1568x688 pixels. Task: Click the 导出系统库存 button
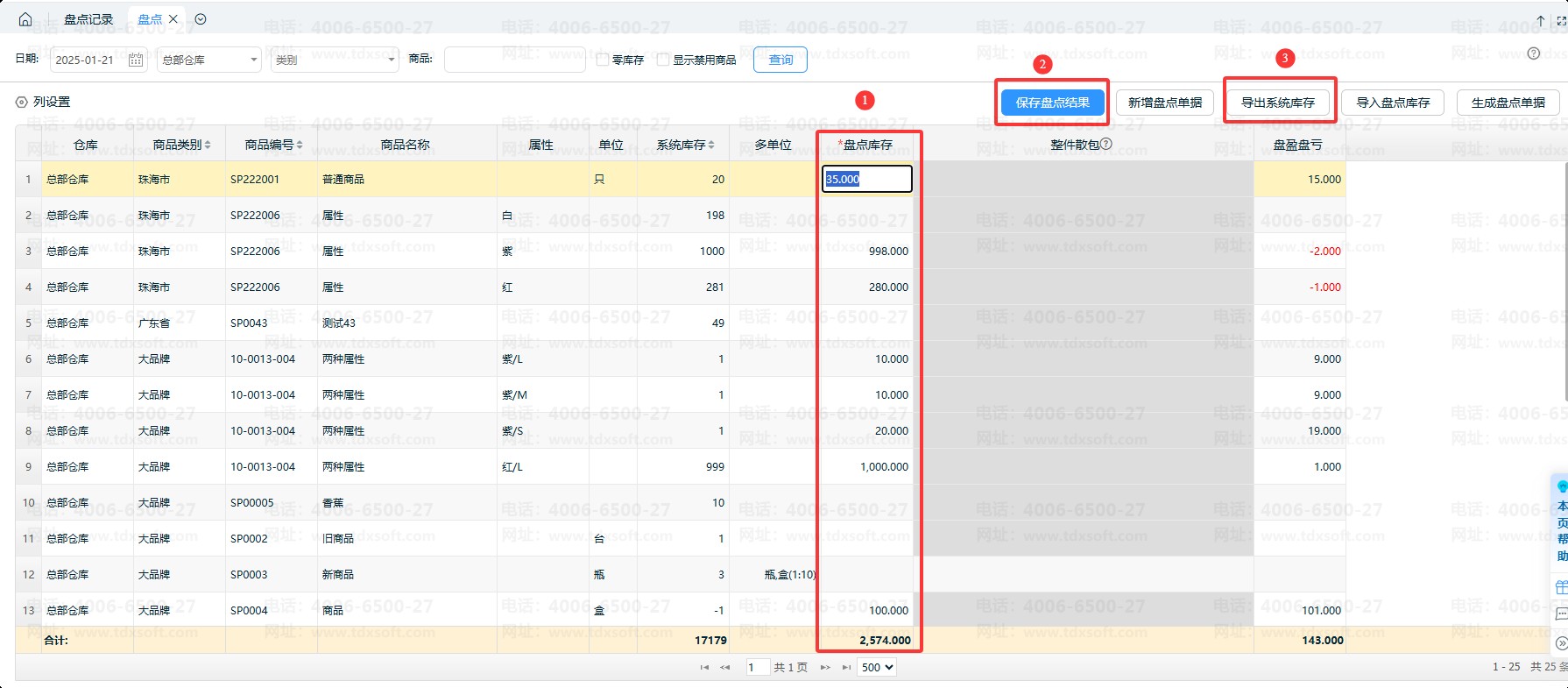point(1277,103)
